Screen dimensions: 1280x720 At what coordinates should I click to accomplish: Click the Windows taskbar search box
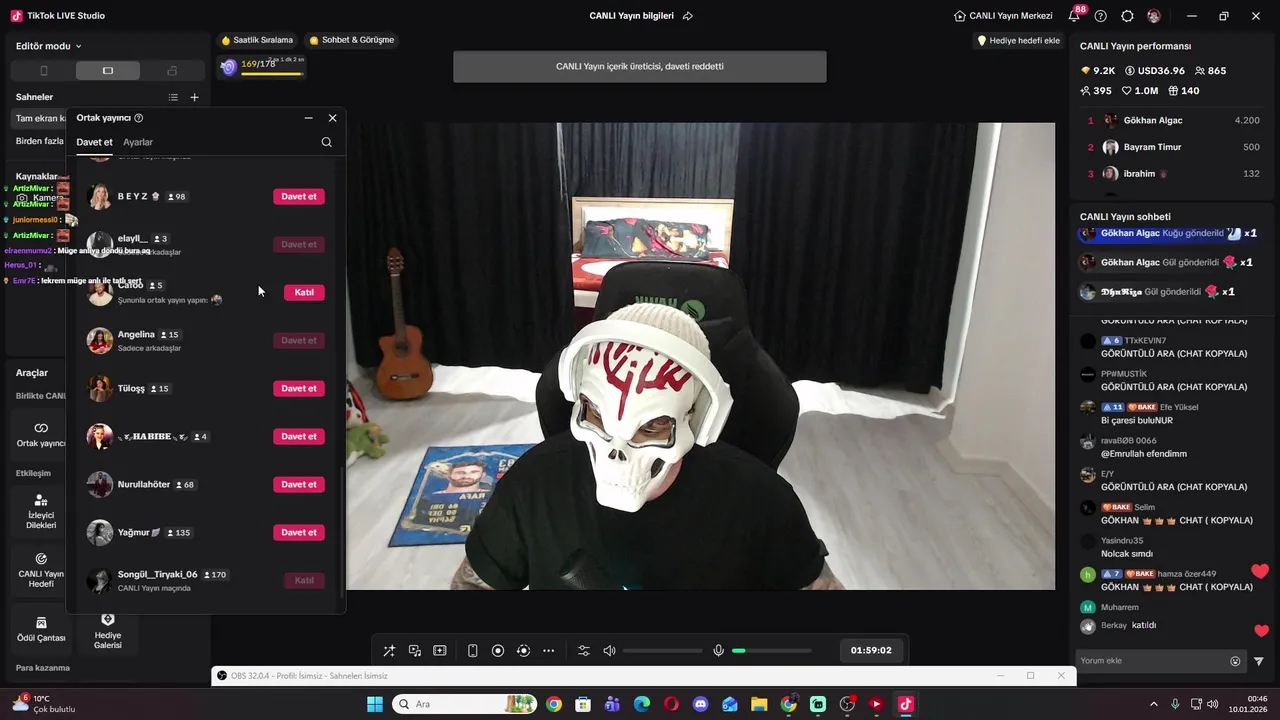pyautogui.click(x=466, y=704)
